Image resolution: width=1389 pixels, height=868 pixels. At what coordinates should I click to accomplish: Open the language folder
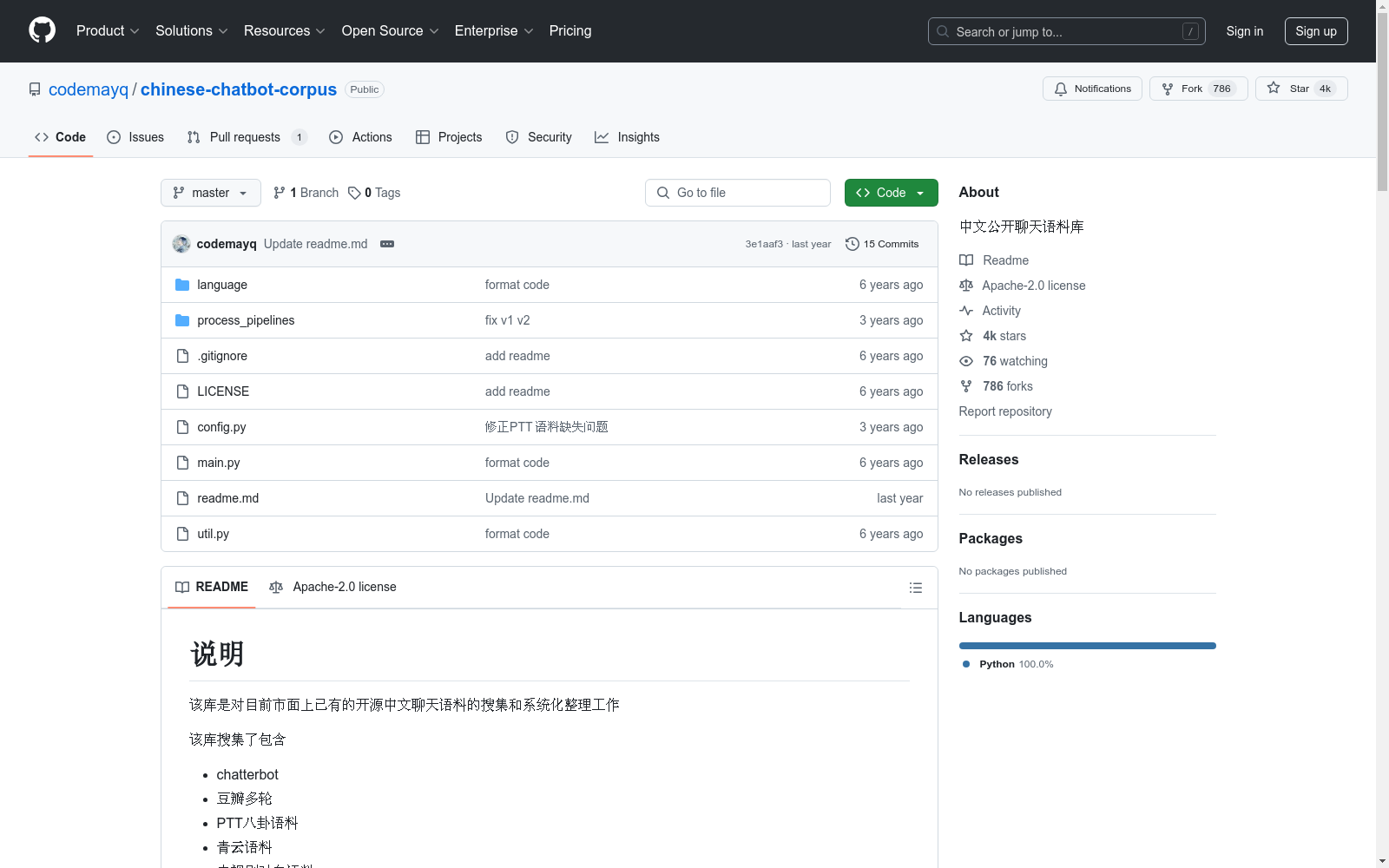pos(222,285)
